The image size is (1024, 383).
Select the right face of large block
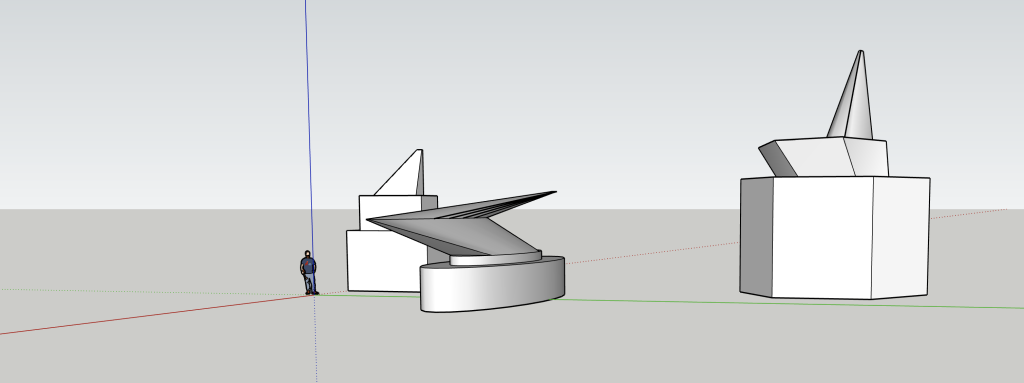click(x=900, y=237)
